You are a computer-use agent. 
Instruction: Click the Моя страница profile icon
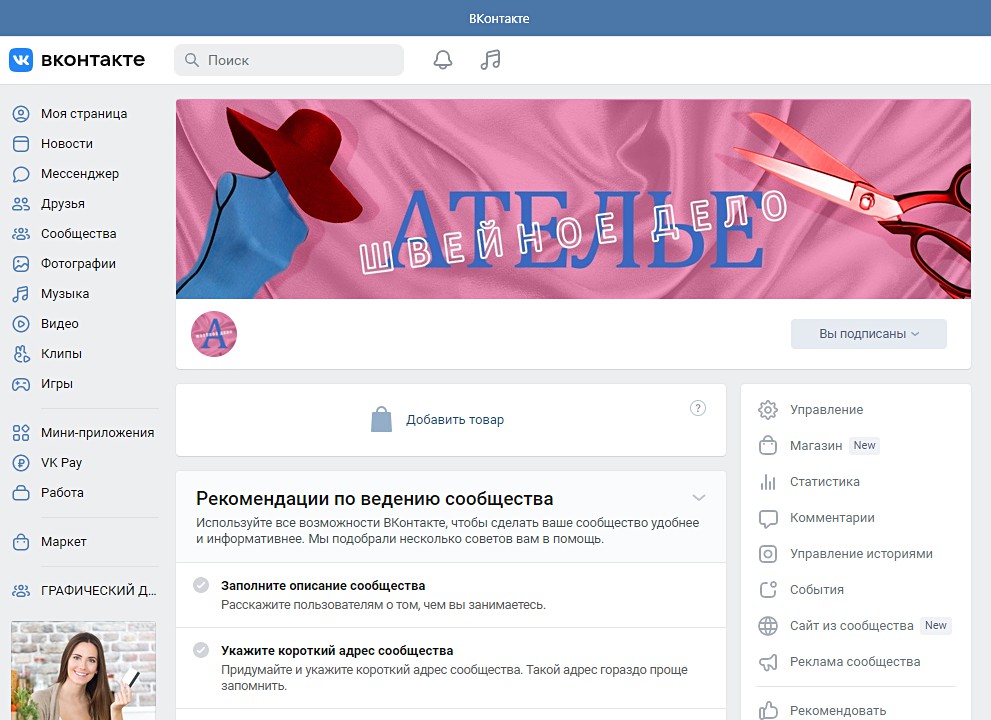pos(21,114)
